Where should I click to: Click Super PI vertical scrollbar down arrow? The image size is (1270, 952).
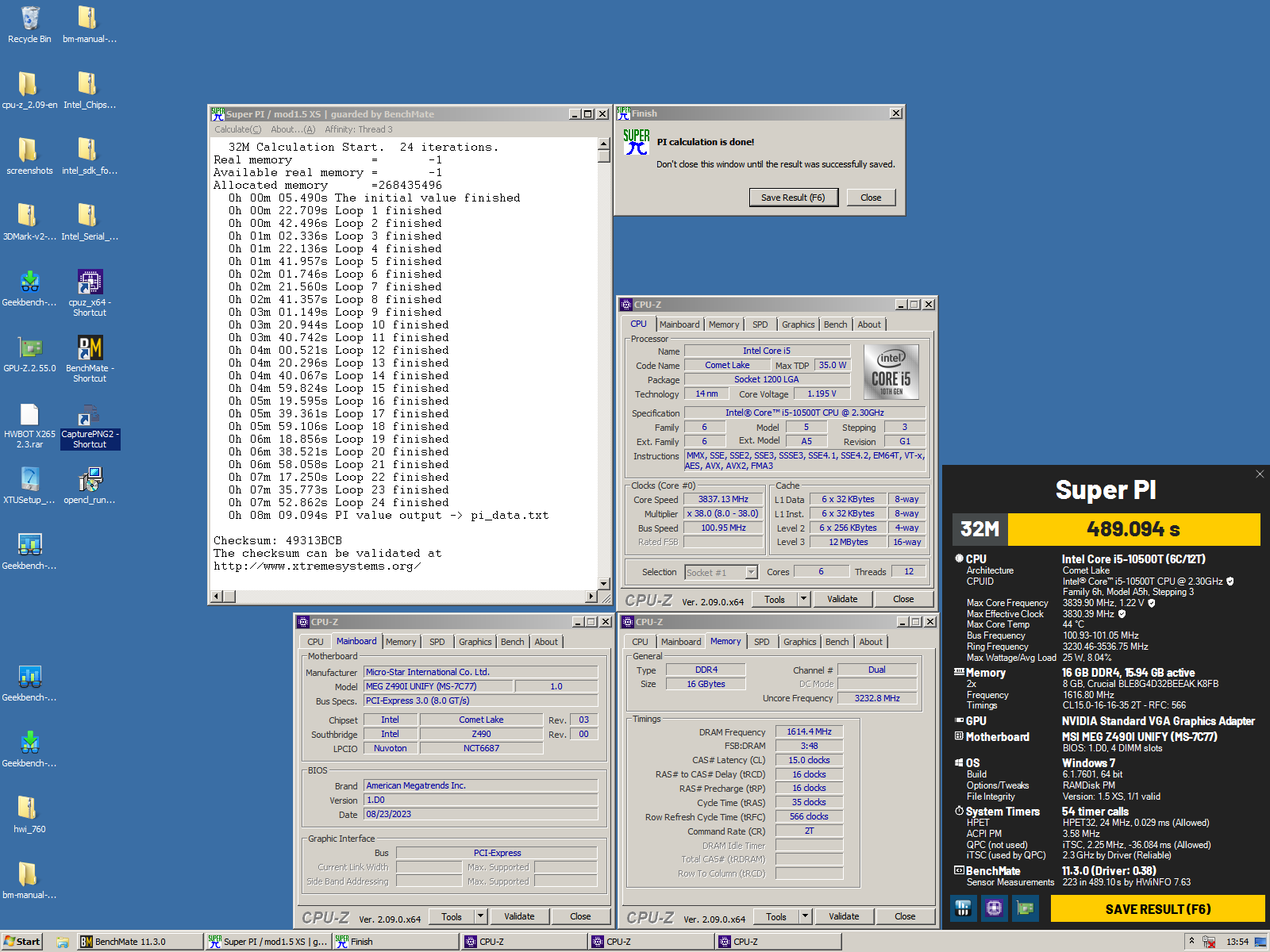[604, 584]
